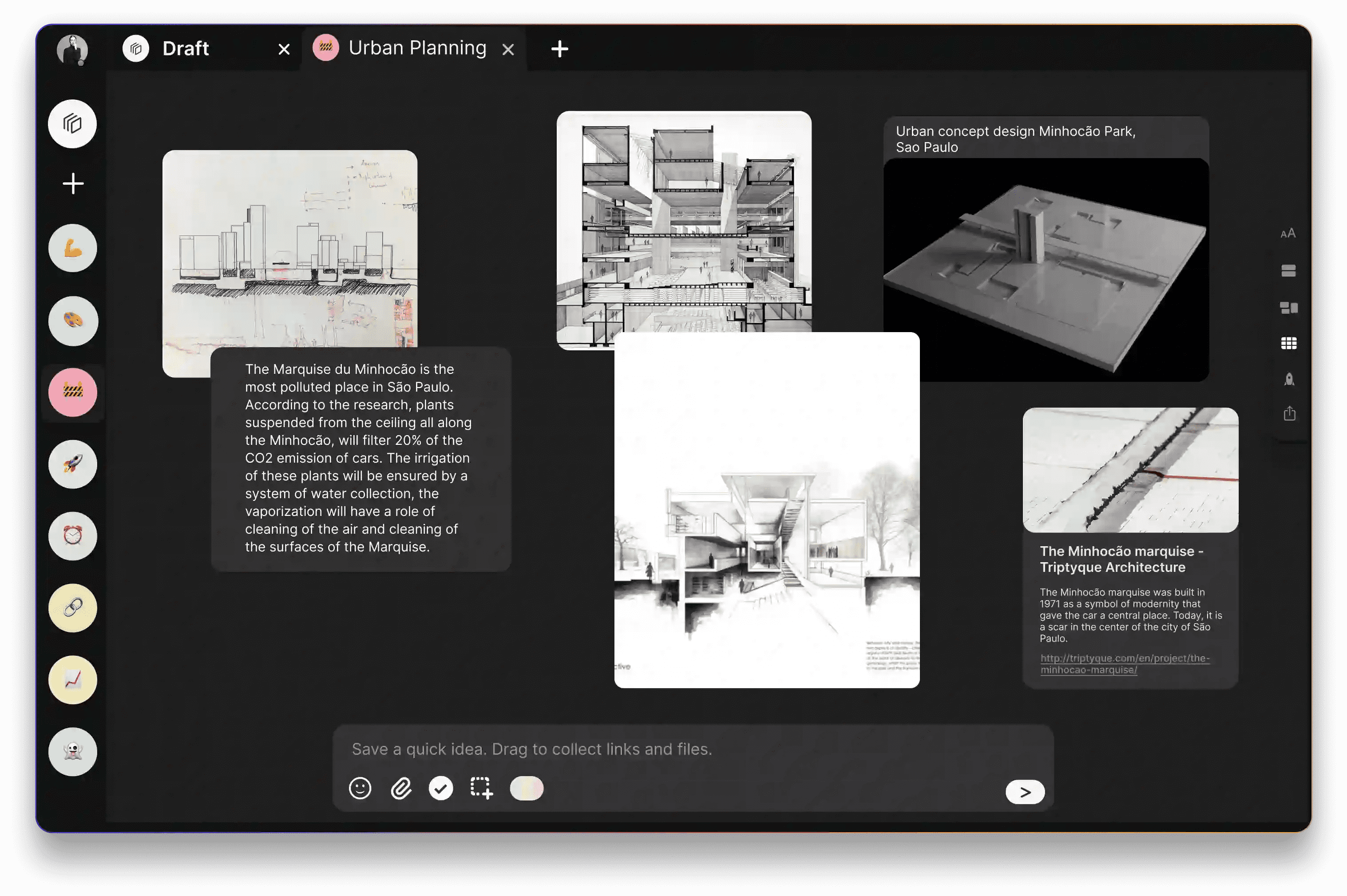Open the chain link workspace

(x=72, y=608)
